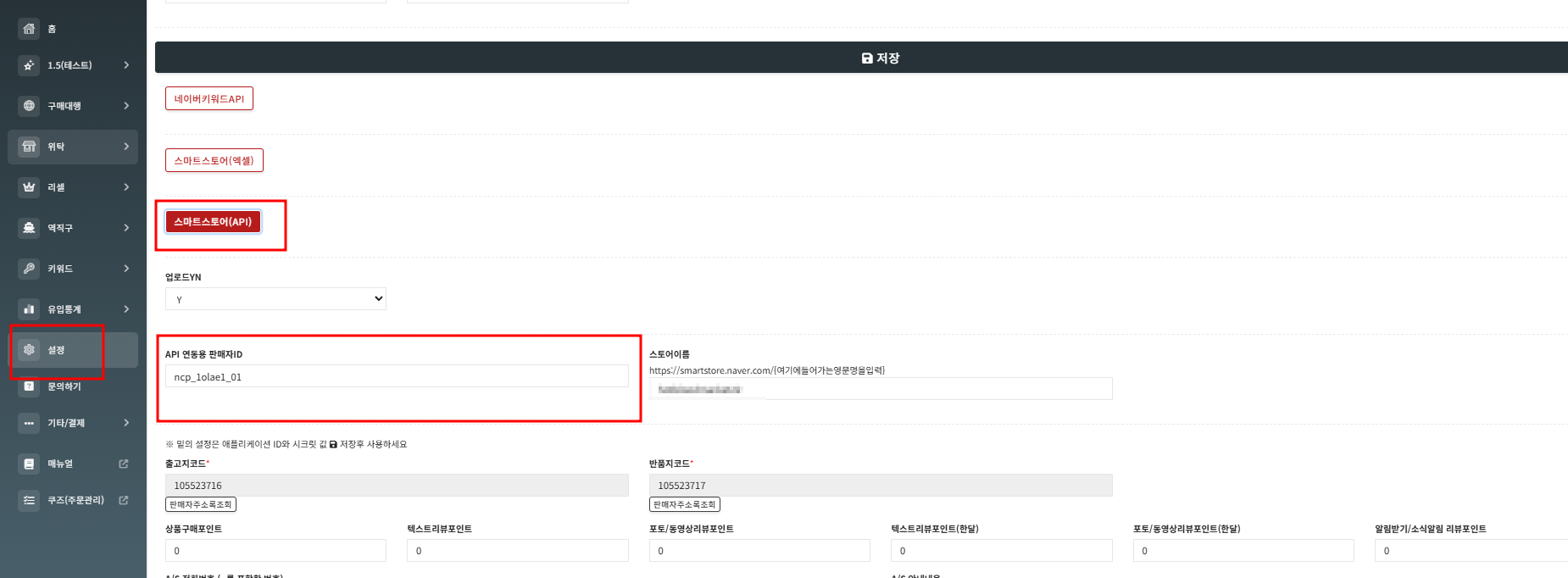Click the 알림받기/소식알림 리뷰포인트 input field
Screen dimensions: 1568x578
click(x=1471, y=550)
